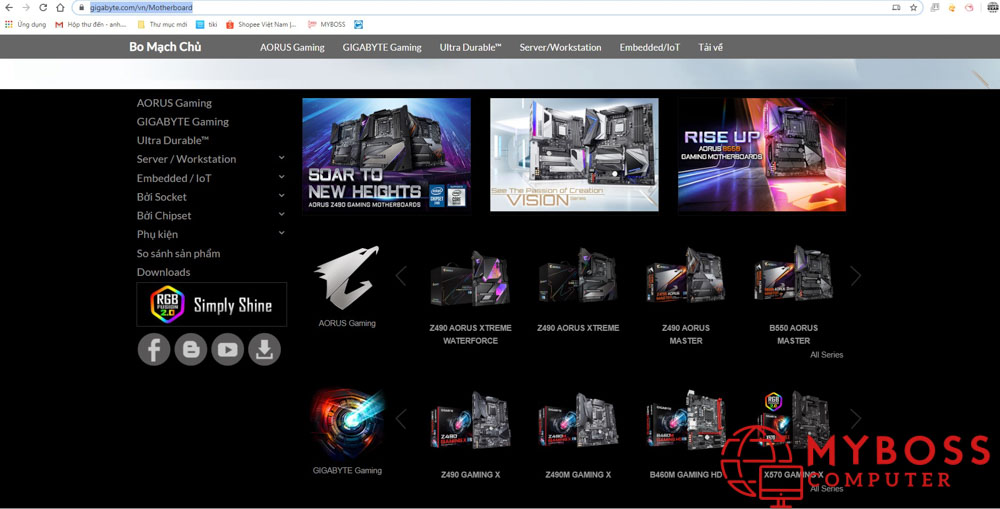Open the tiki bookmark
Image resolution: width=1000 pixels, height=509 pixels.
coord(207,24)
